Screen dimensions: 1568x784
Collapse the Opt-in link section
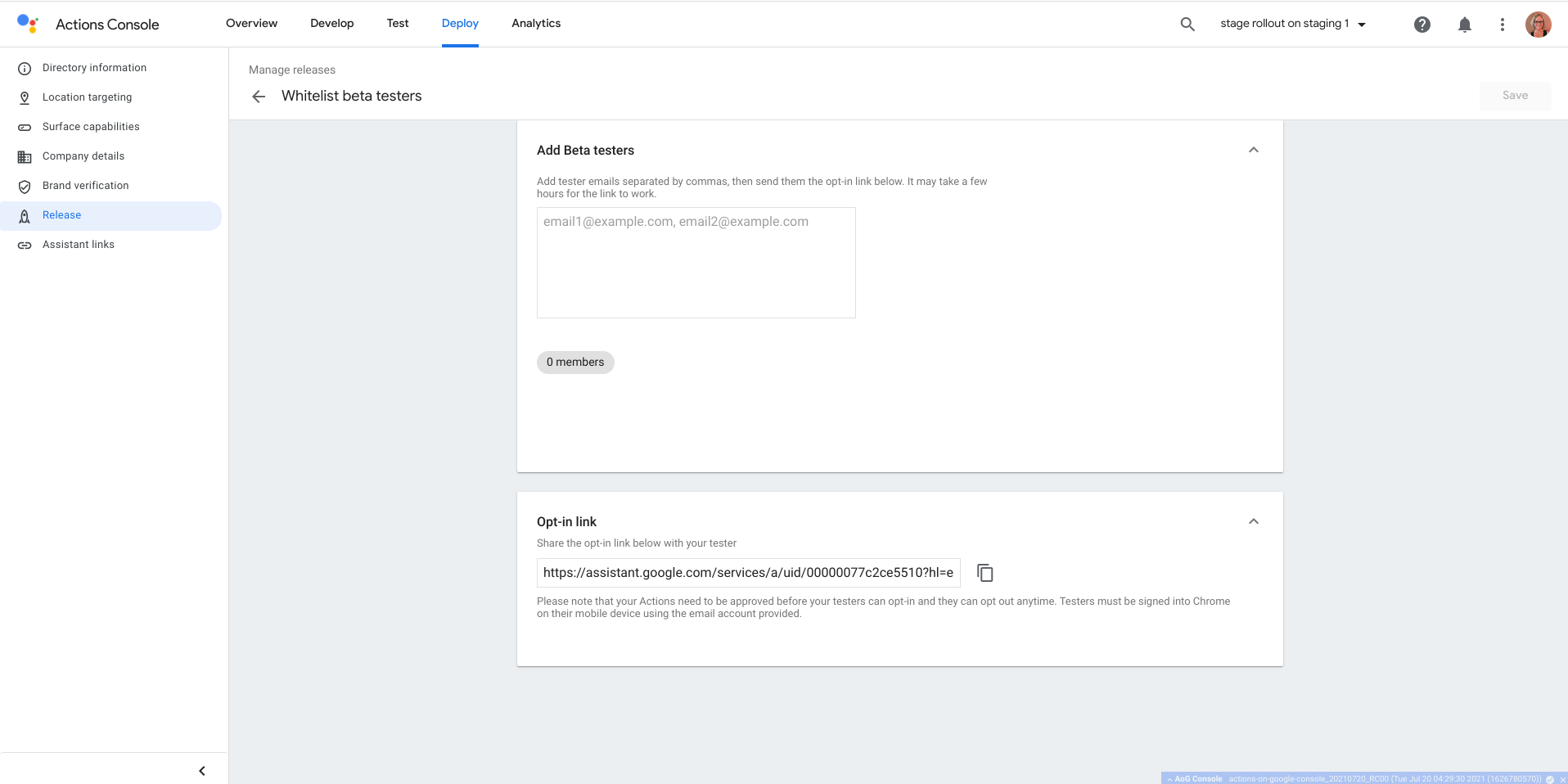point(1253,521)
